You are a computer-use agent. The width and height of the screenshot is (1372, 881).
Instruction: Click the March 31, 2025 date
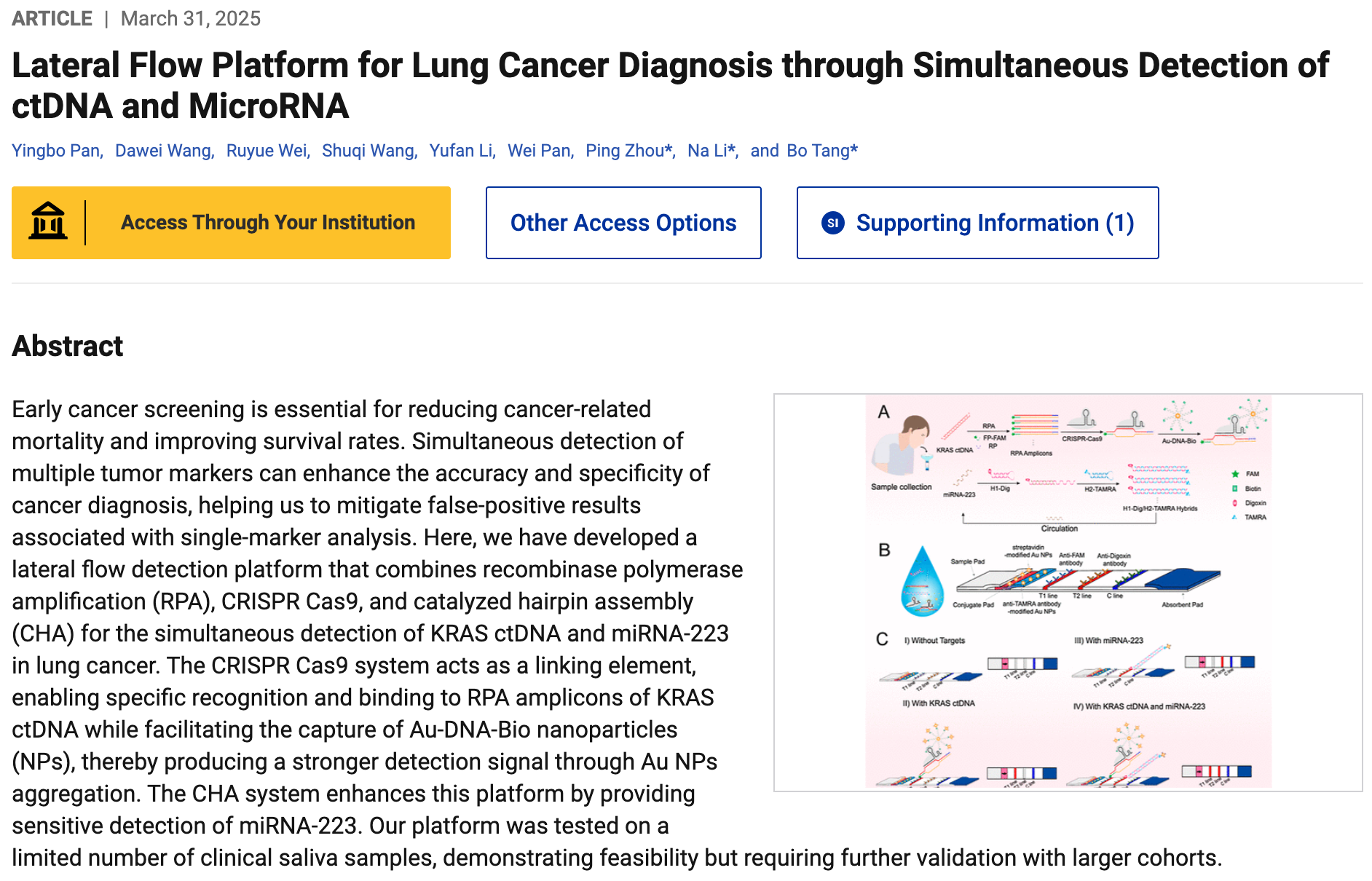click(191, 19)
